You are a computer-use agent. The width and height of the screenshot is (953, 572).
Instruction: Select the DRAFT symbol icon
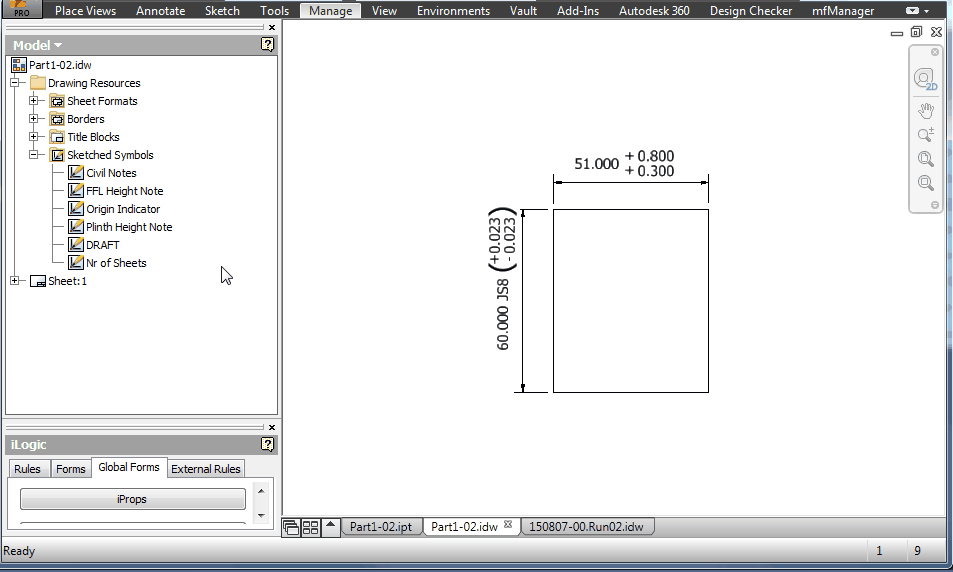click(75, 244)
